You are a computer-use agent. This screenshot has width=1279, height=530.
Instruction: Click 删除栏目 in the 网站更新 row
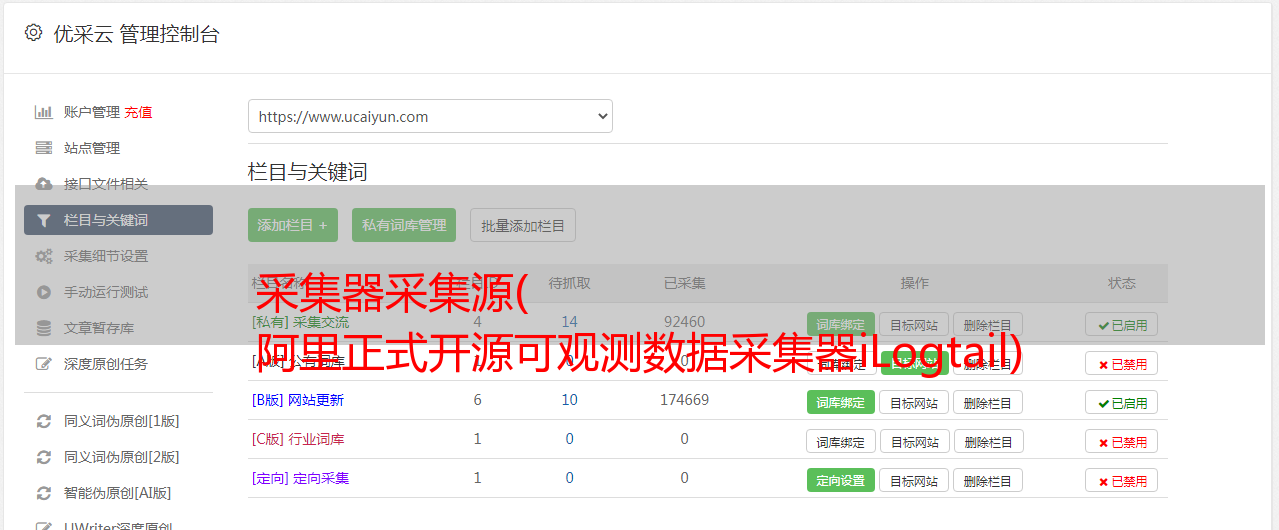coord(988,403)
